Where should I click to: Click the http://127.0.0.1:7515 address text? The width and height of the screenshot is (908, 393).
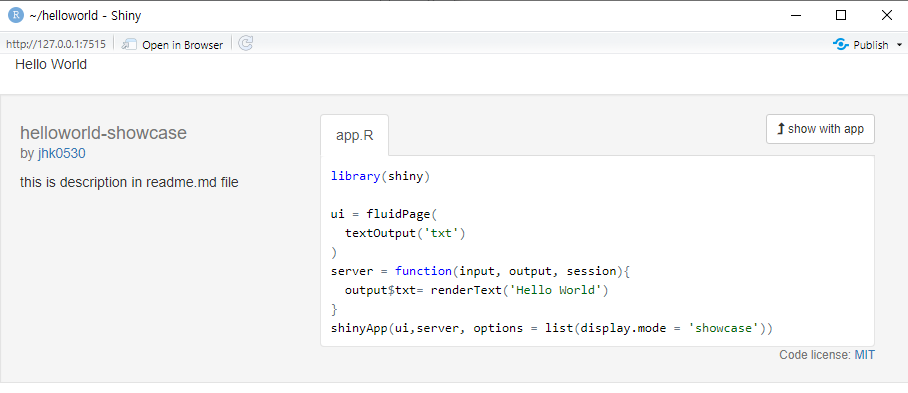56,45
